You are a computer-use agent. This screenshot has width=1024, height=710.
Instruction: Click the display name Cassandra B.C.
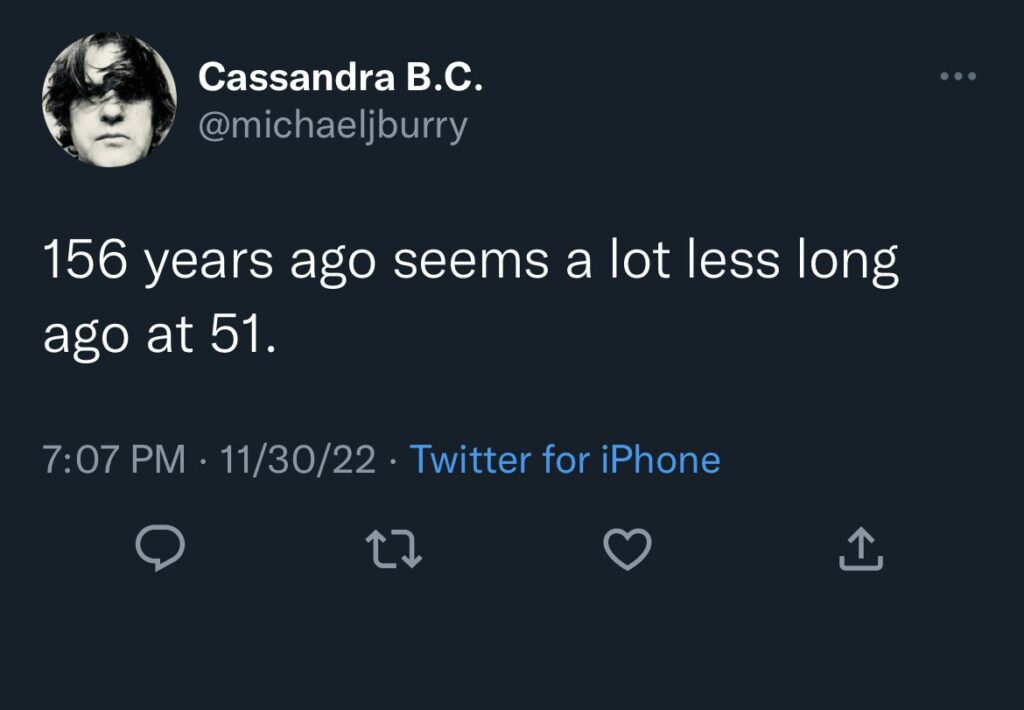pos(340,77)
